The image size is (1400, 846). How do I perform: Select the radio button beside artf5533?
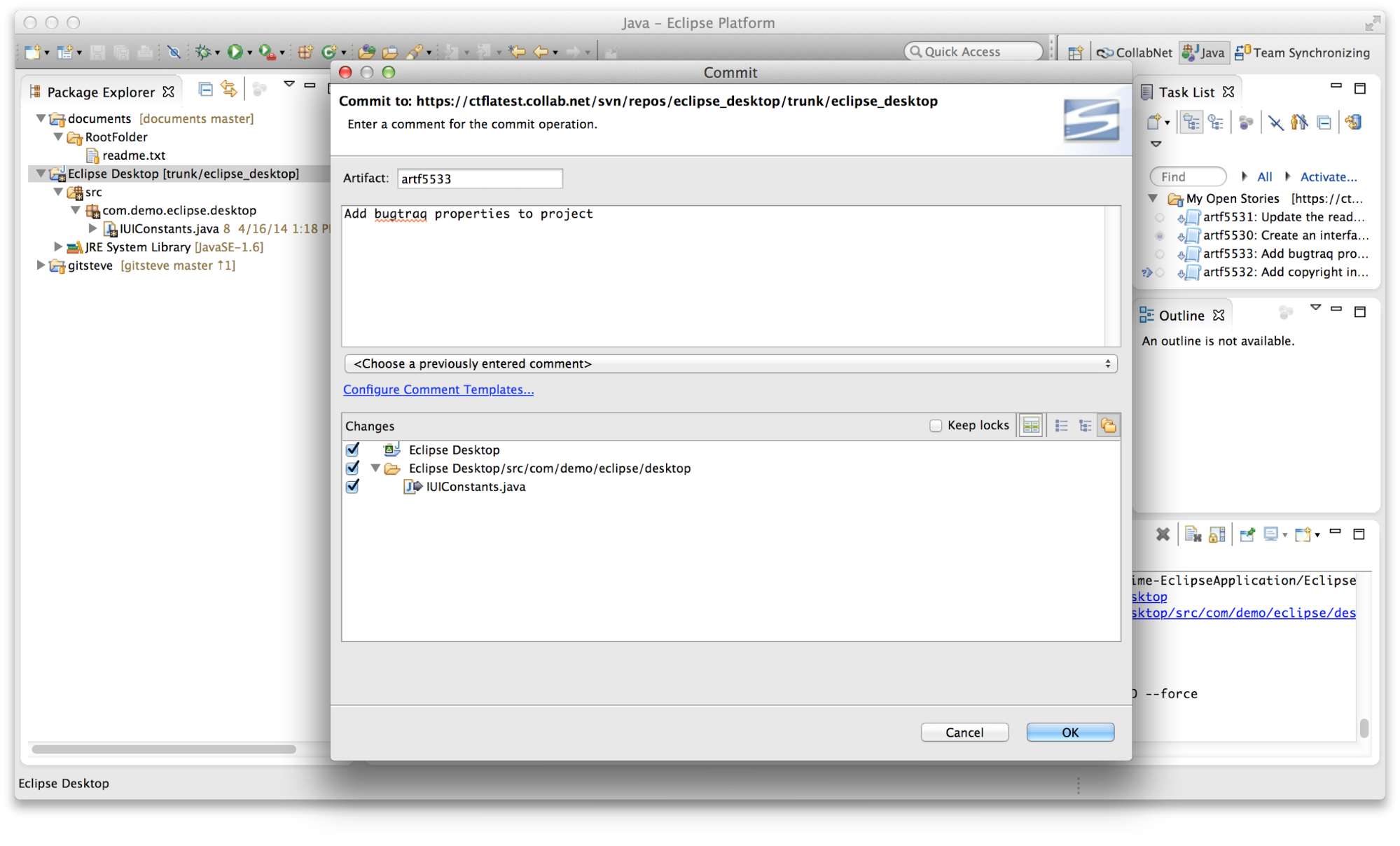pos(1160,254)
